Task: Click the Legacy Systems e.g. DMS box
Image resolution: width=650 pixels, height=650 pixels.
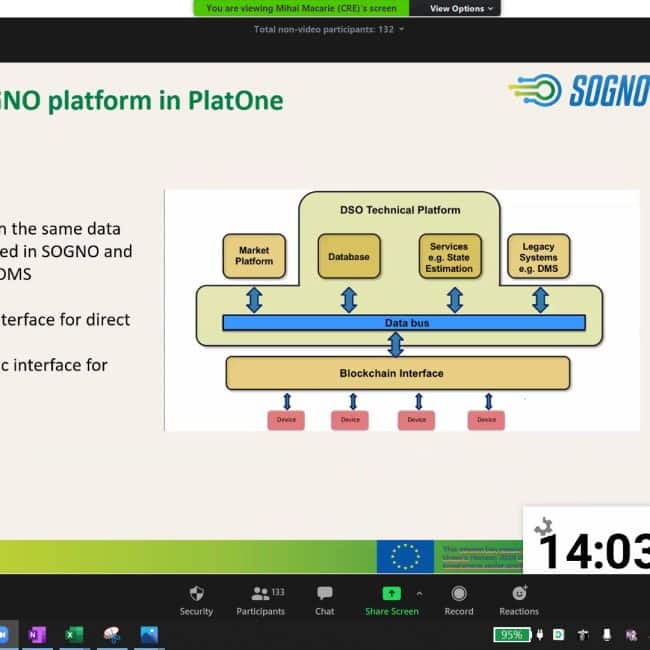Action: [538, 256]
